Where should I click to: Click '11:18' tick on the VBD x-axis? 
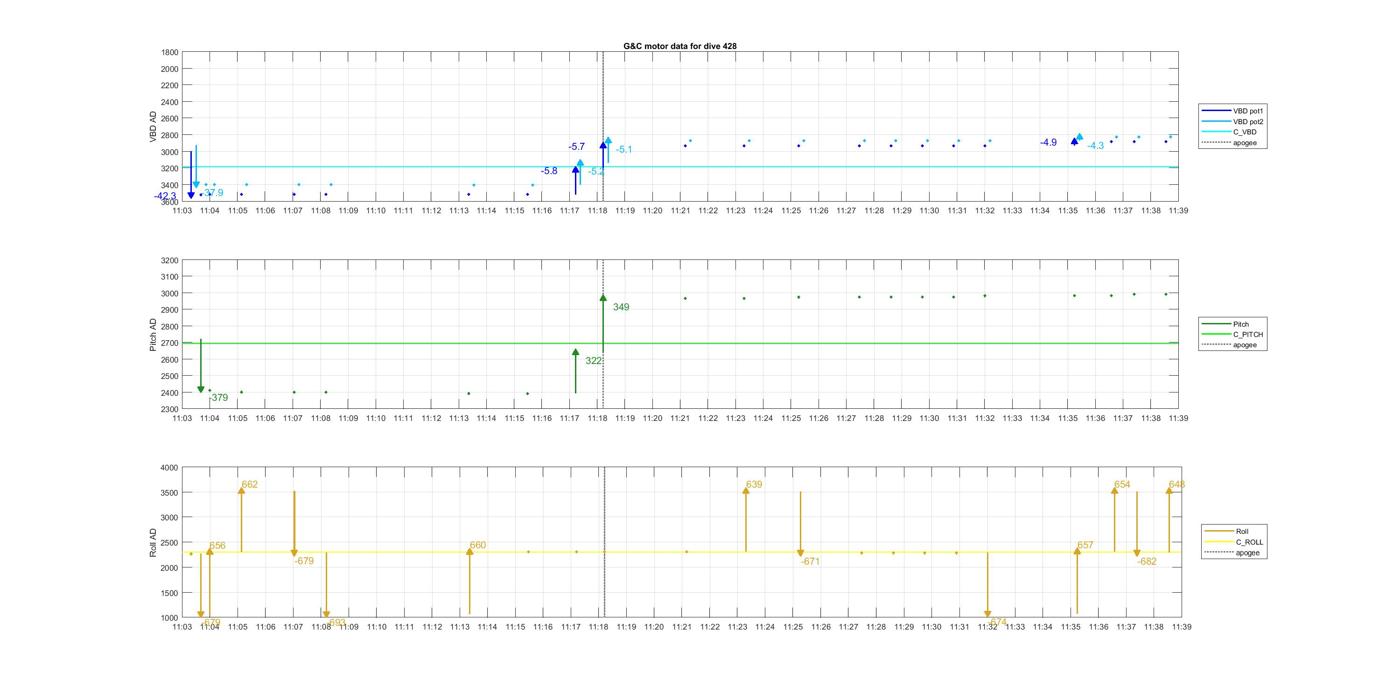tap(598, 210)
